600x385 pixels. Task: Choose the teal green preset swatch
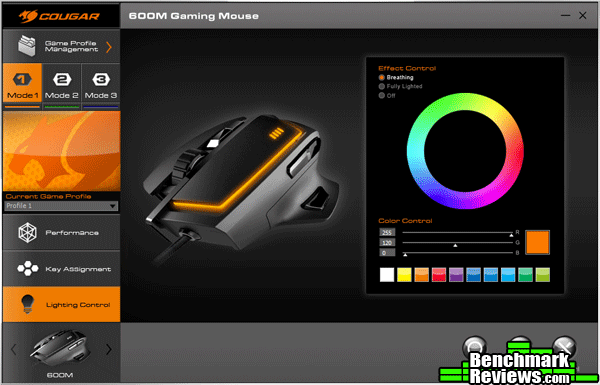coord(525,275)
